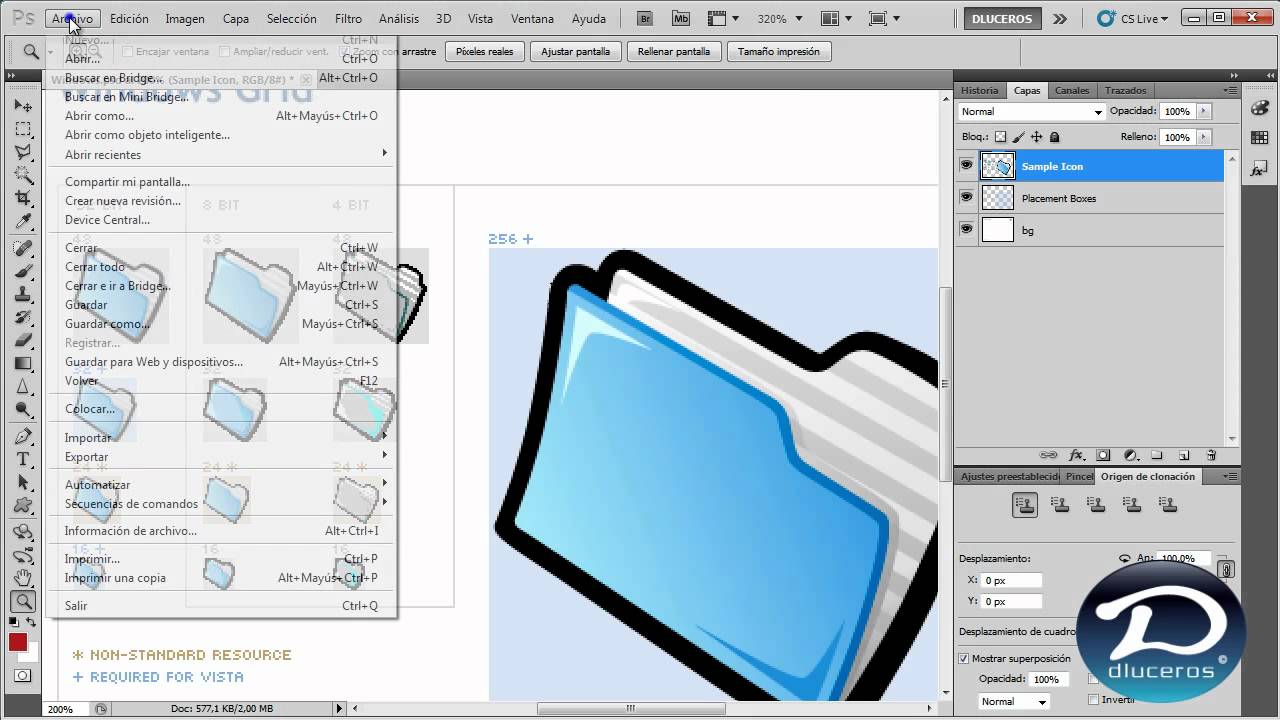Image resolution: width=1280 pixels, height=720 pixels.
Task: Open Mini Bridge with Mb icon
Action: [x=681, y=19]
